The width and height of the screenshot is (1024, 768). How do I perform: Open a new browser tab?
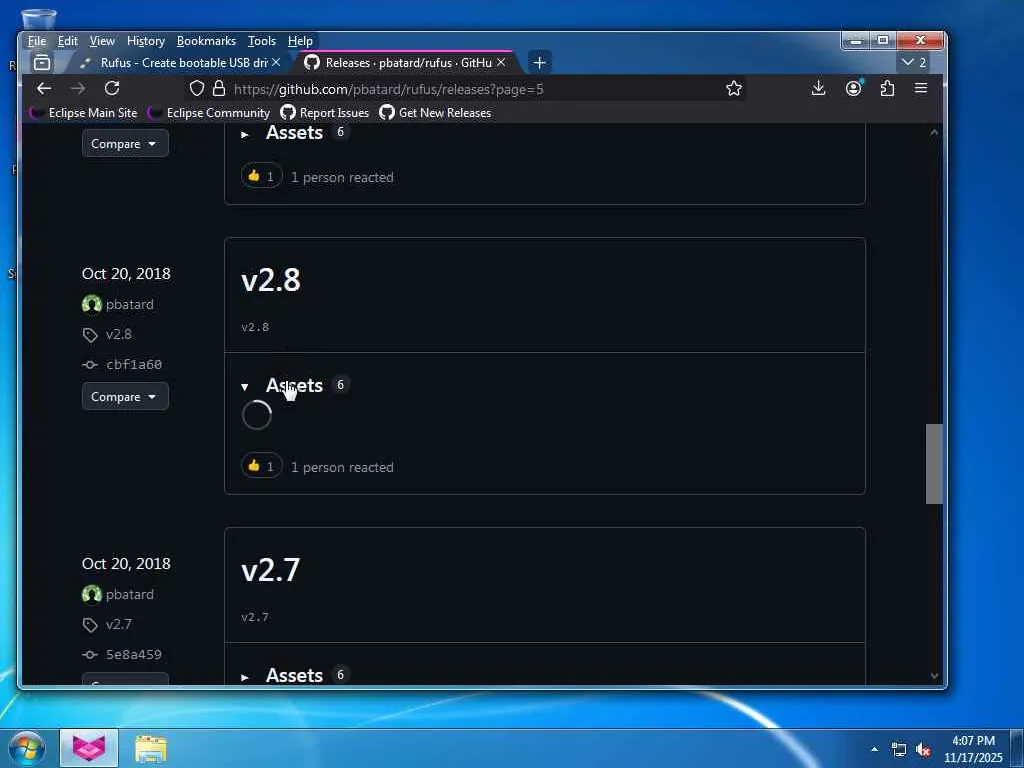(539, 63)
